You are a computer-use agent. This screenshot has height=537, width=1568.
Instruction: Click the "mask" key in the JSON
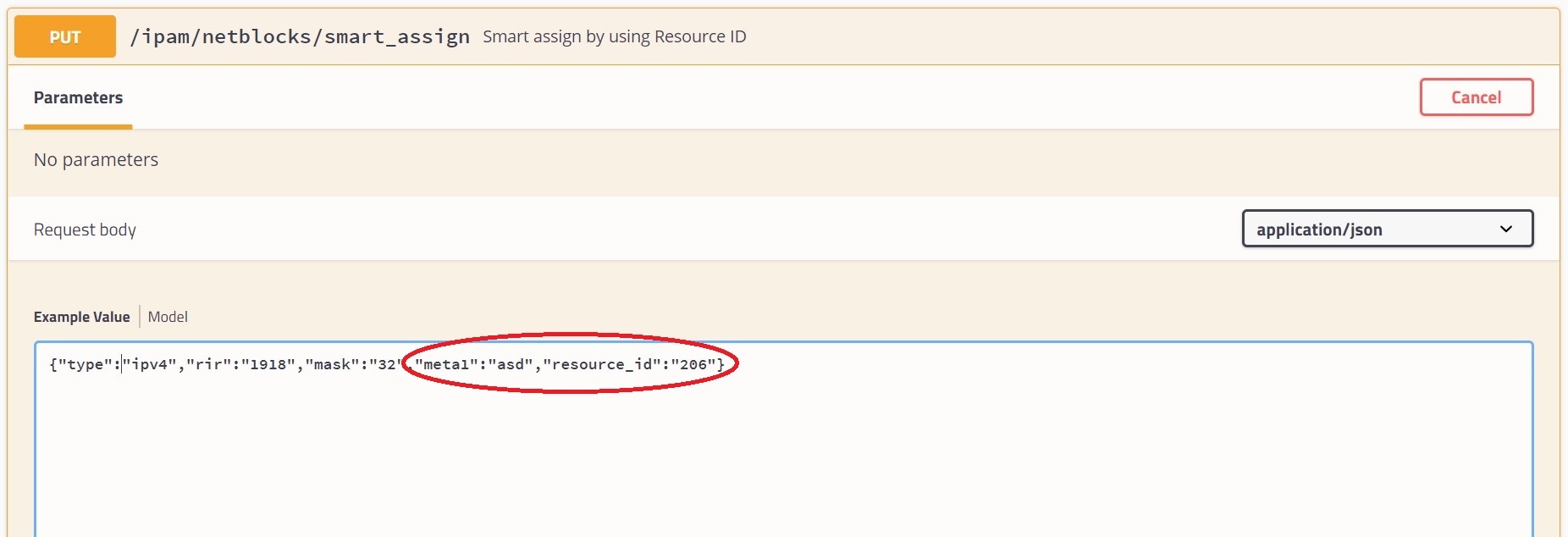[333, 364]
